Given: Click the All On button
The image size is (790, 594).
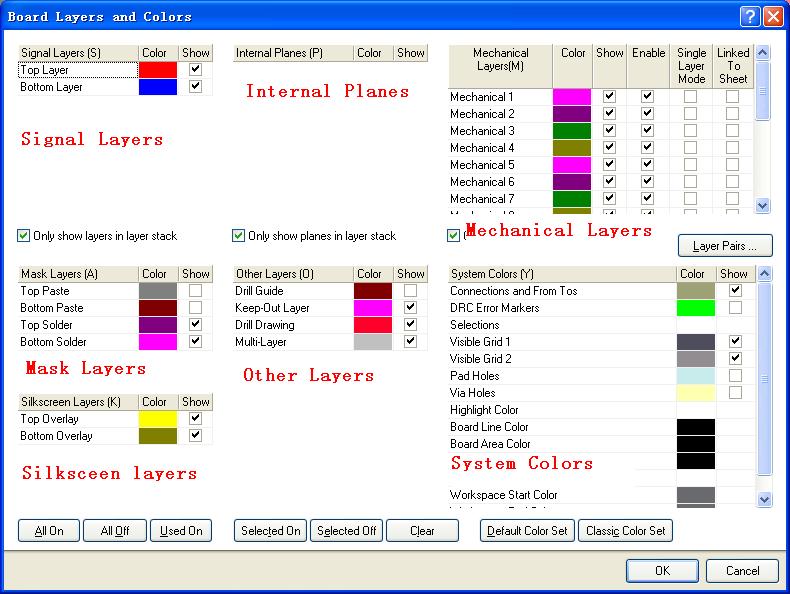Looking at the screenshot, I should coord(49,531).
